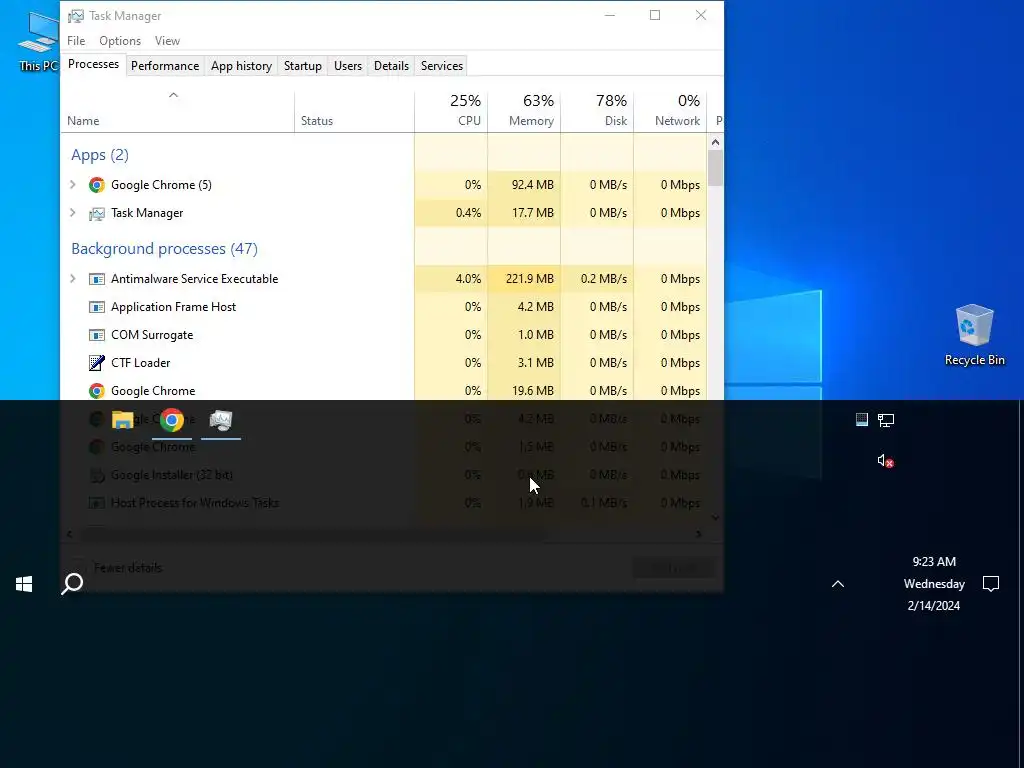
Task: Click the Application Frame Host process icon
Action: pos(97,307)
